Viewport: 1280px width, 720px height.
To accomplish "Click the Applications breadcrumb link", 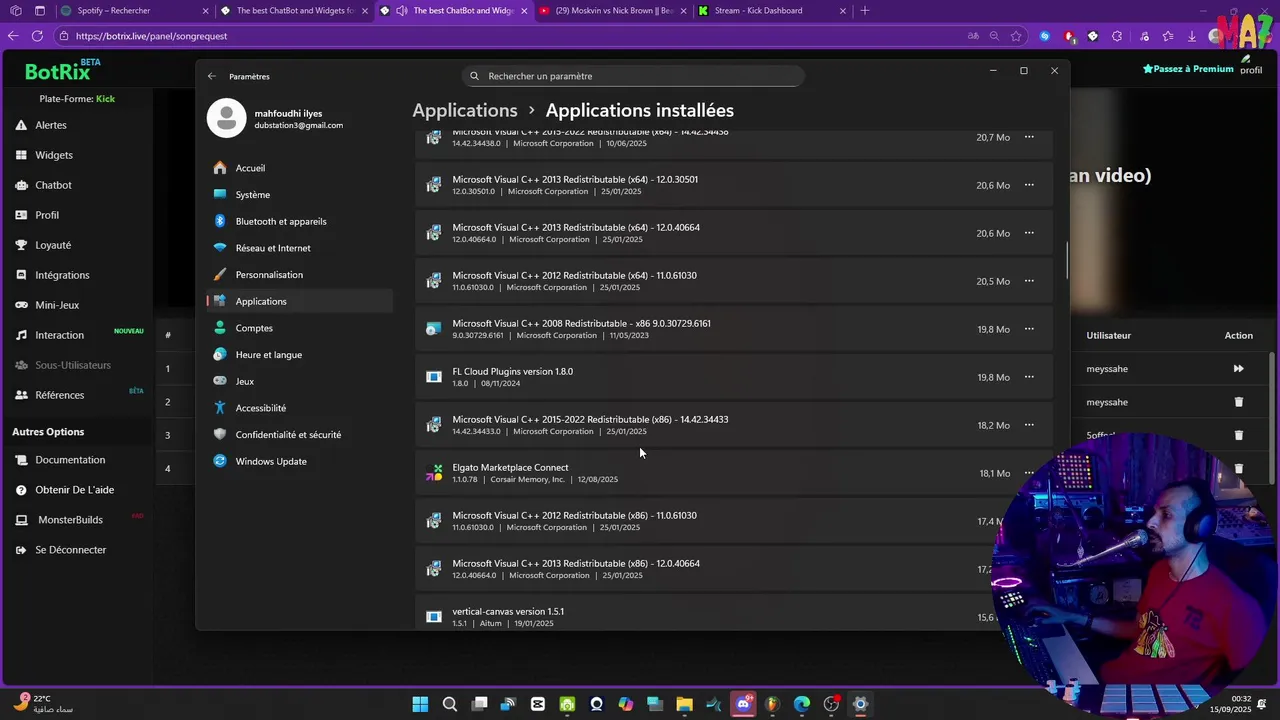I will (x=465, y=110).
